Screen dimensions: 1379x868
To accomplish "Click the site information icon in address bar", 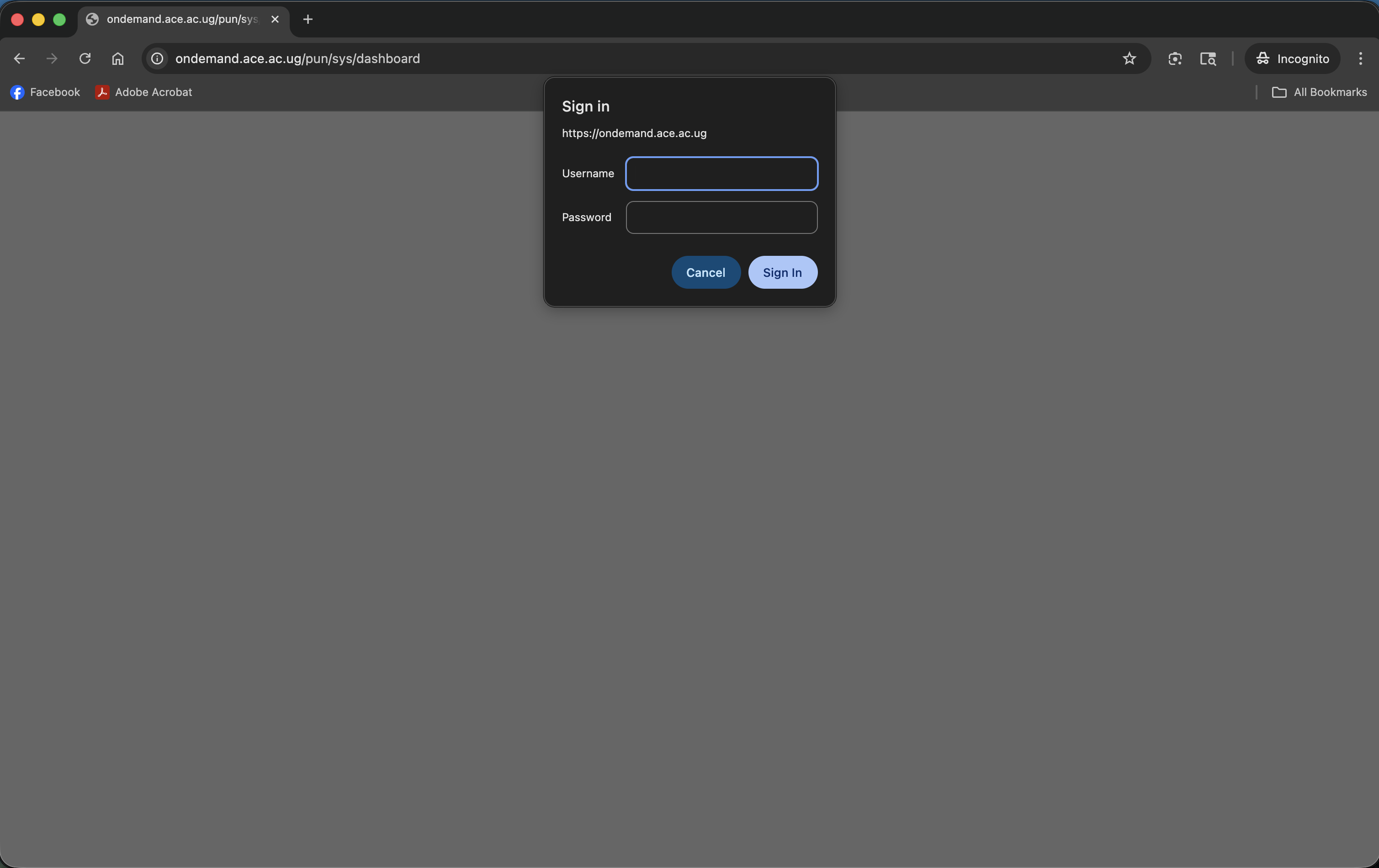I will pos(156,58).
